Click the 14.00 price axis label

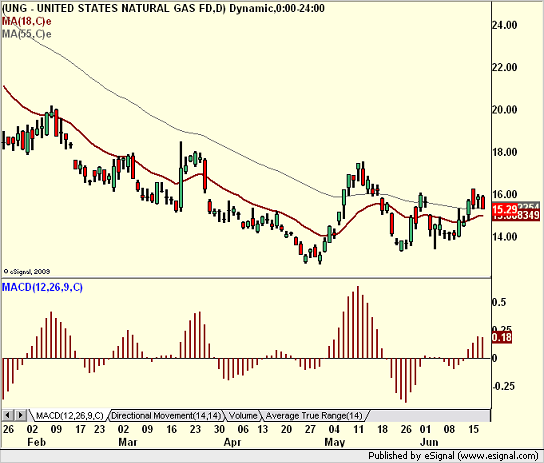(504, 237)
